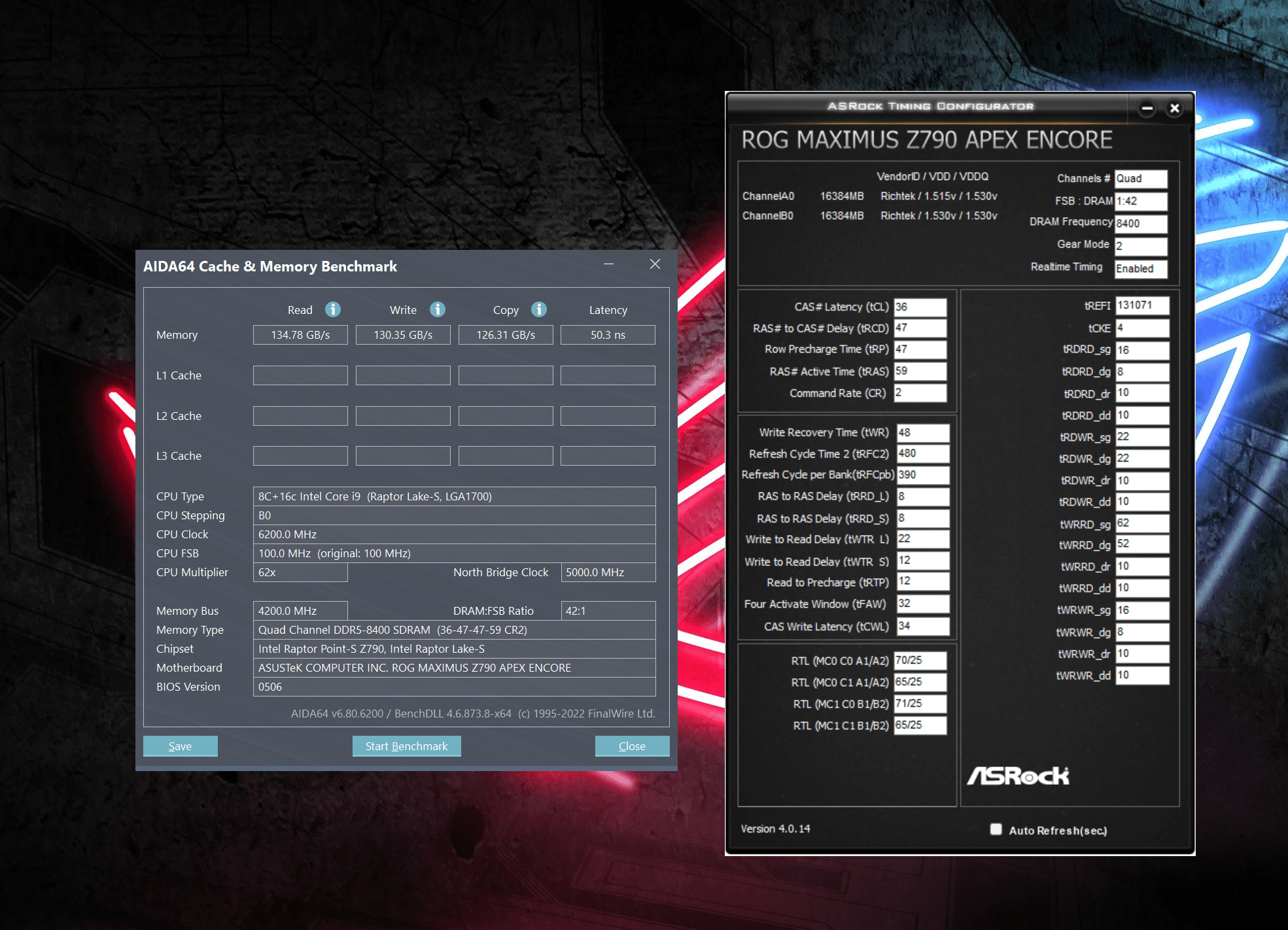Select the tRDWR_sg field
This screenshot has width=1288, height=930.
(x=1142, y=437)
